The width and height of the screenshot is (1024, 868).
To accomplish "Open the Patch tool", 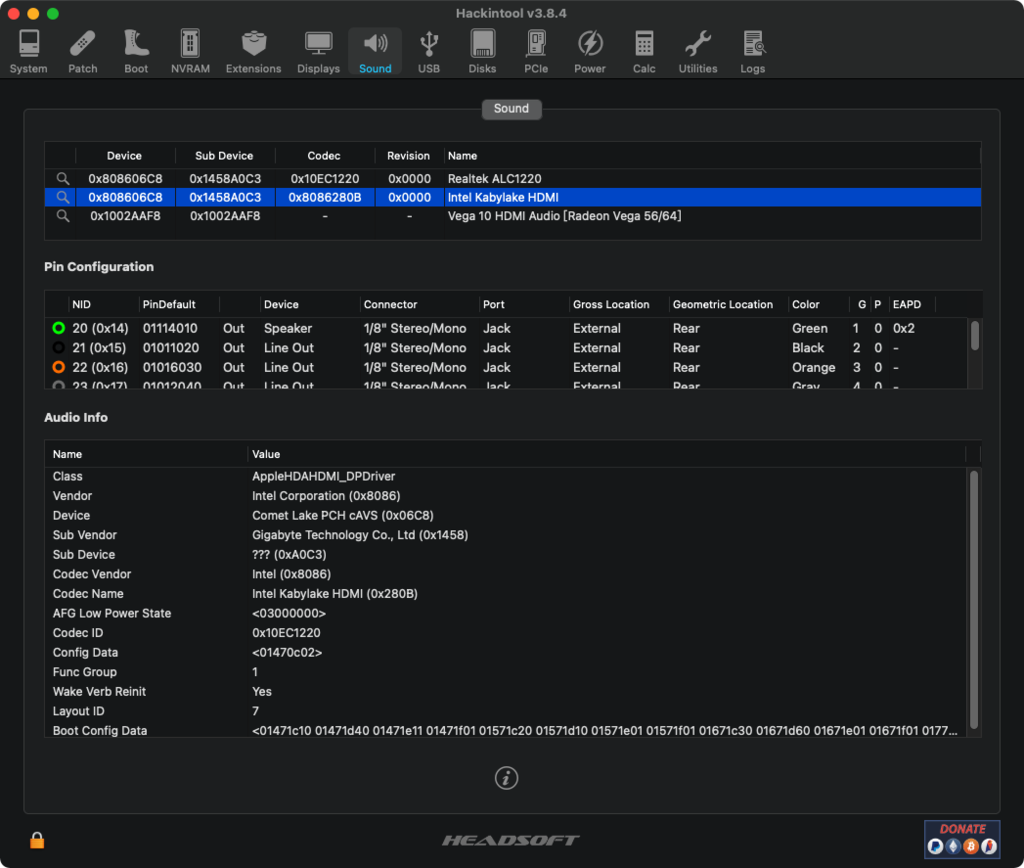I will [x=82, y=52].
